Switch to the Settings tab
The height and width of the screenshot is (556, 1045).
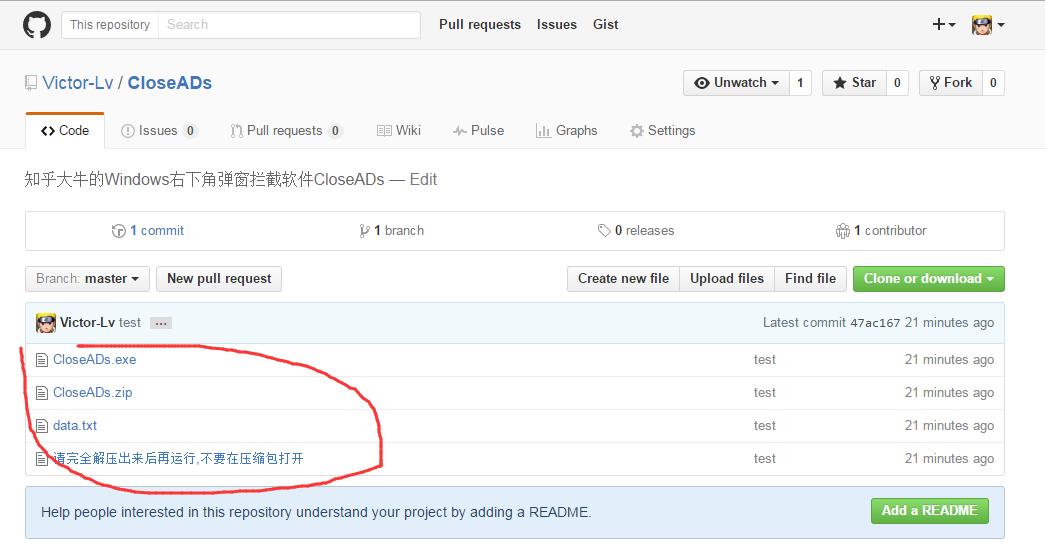point(662,131)
